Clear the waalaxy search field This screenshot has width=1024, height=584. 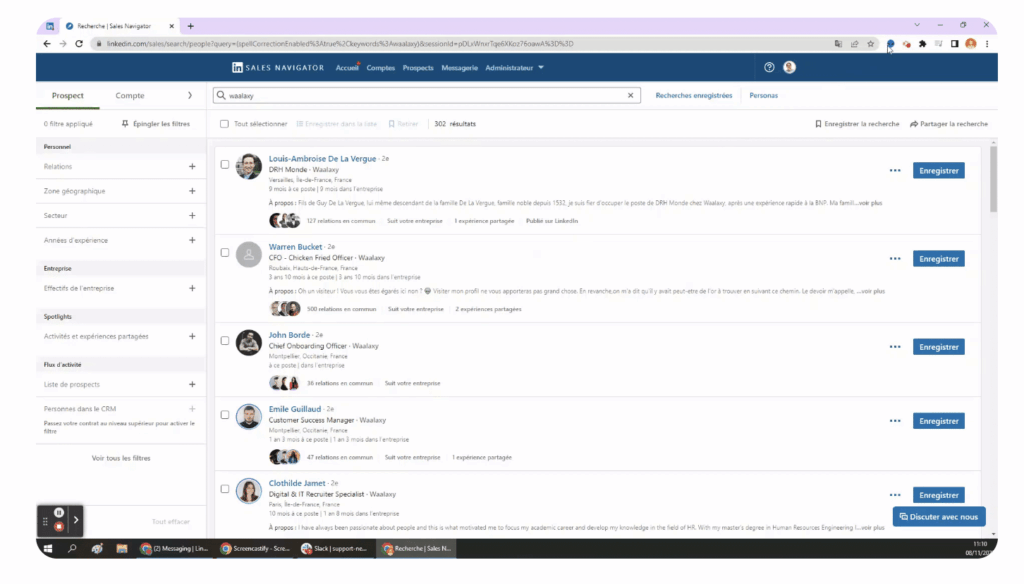[631, 96]
